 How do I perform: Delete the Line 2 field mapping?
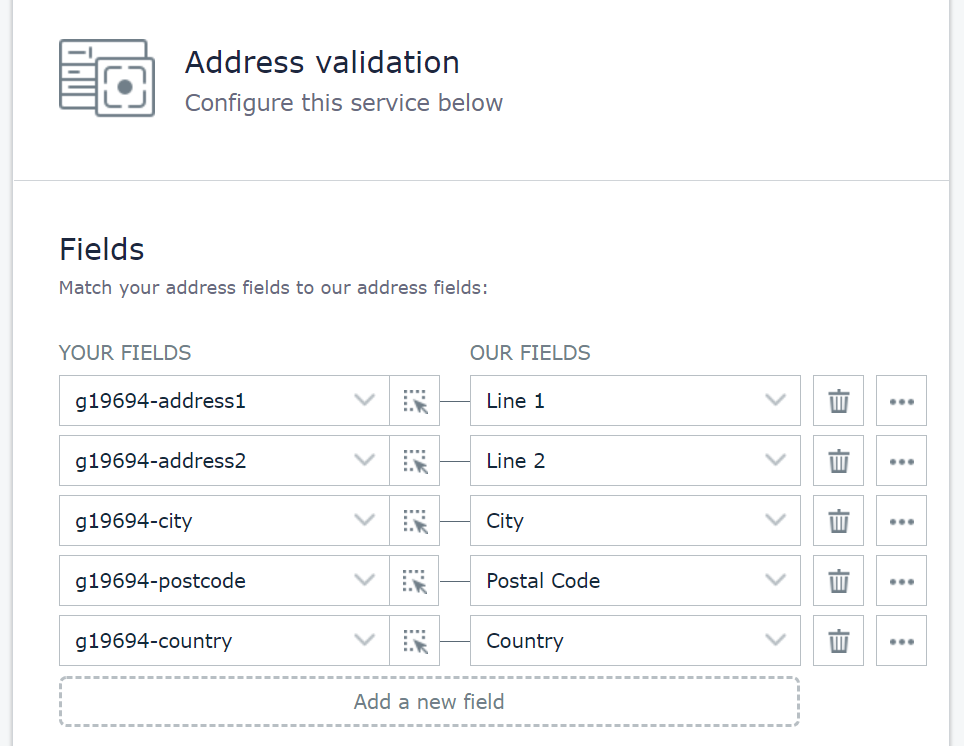838,461
